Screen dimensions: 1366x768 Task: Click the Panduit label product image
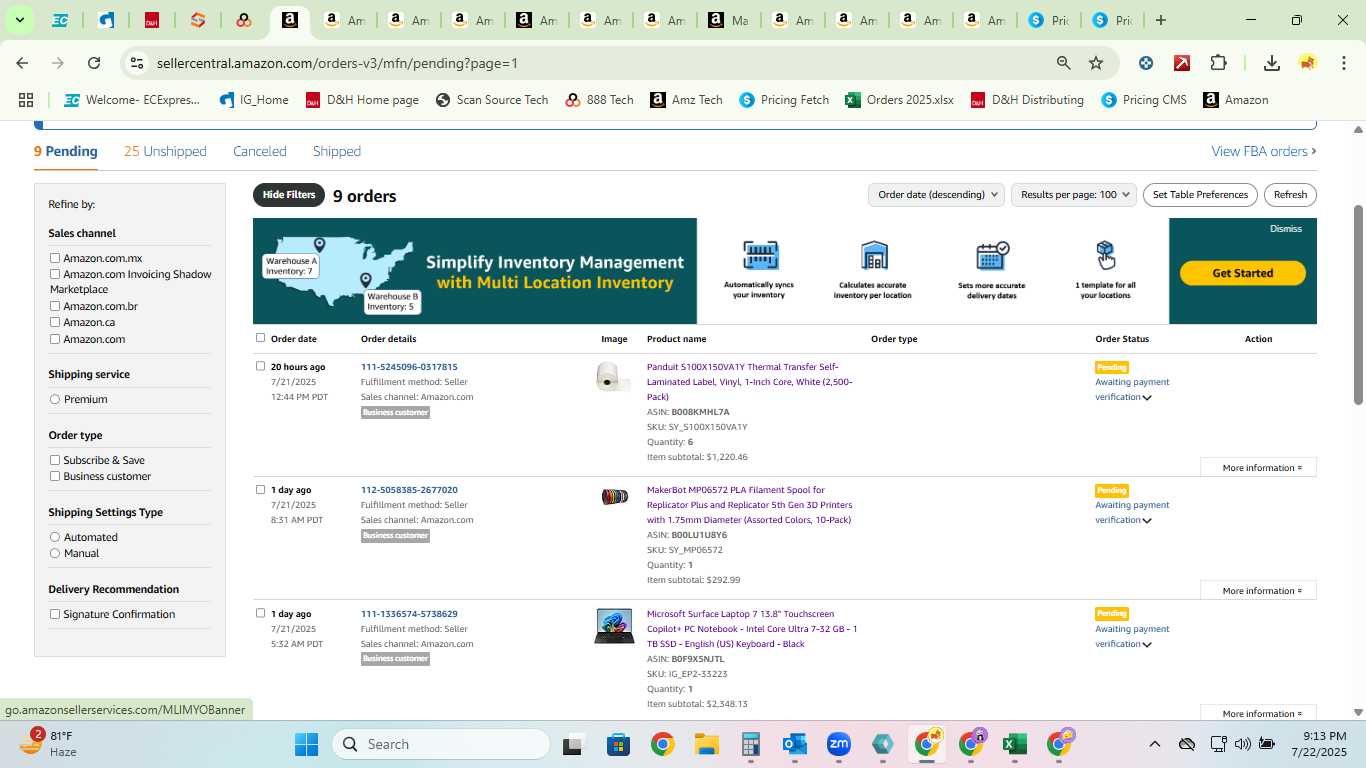(613, 377)
